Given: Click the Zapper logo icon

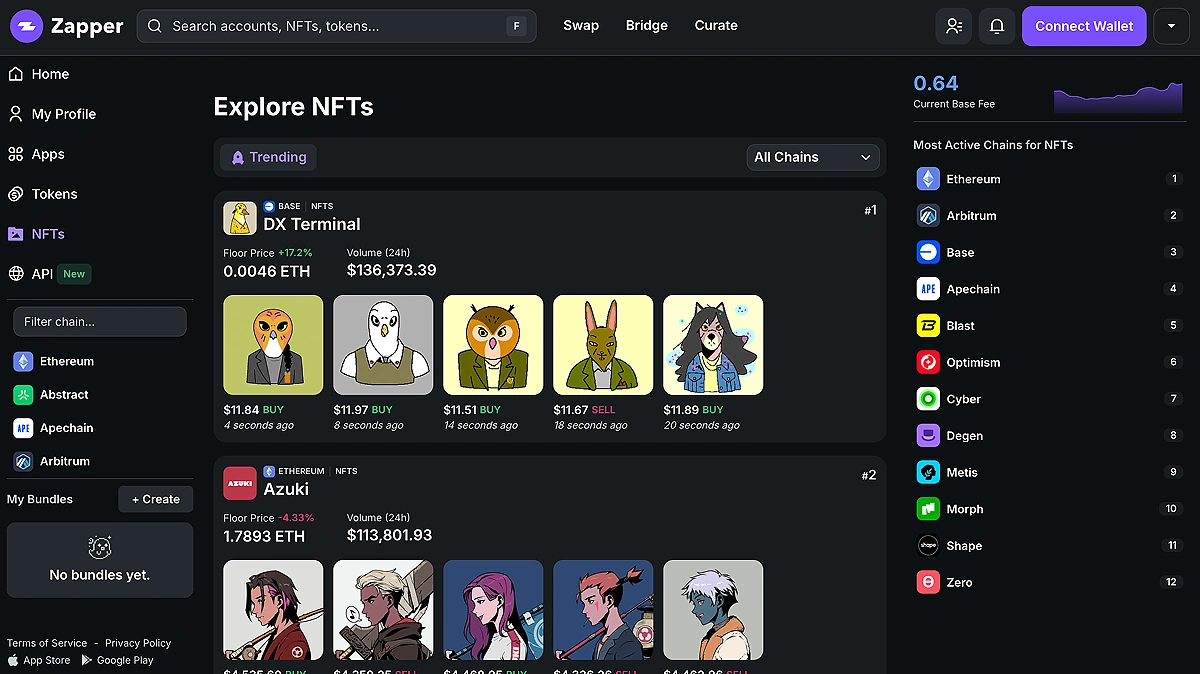Looking at the screenshot, I should tap(27, 26).
